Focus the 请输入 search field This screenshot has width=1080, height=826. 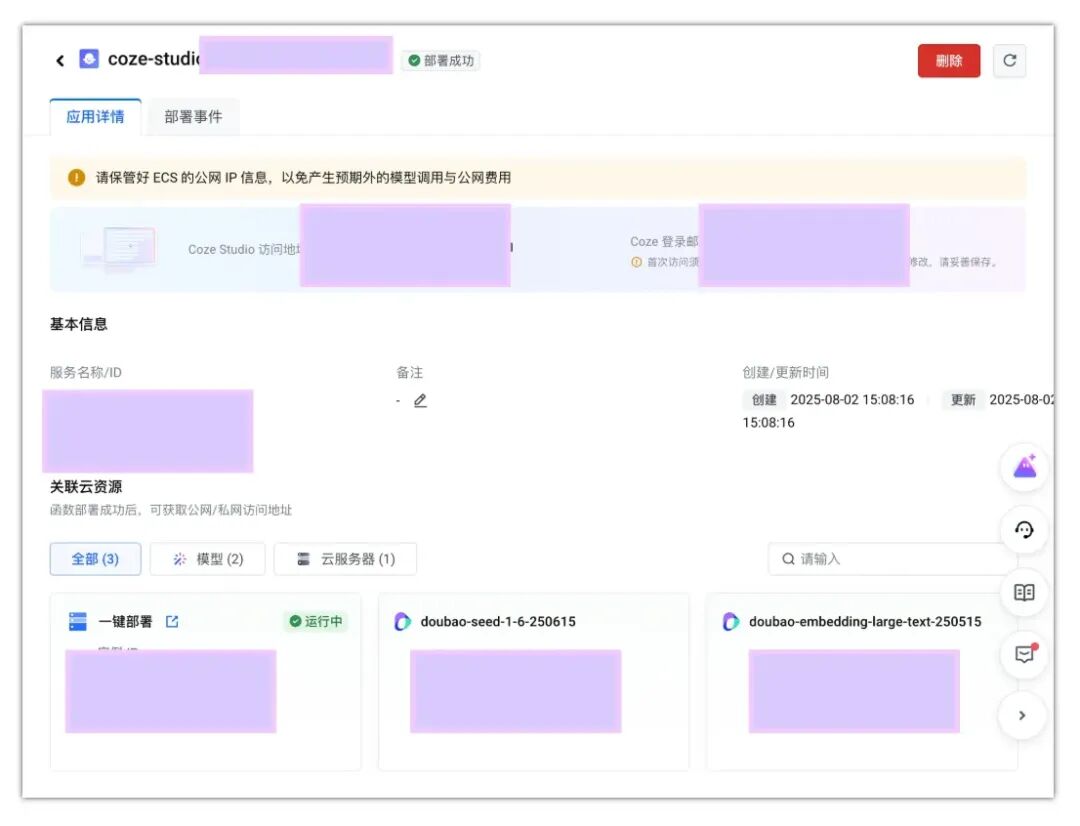892,559
